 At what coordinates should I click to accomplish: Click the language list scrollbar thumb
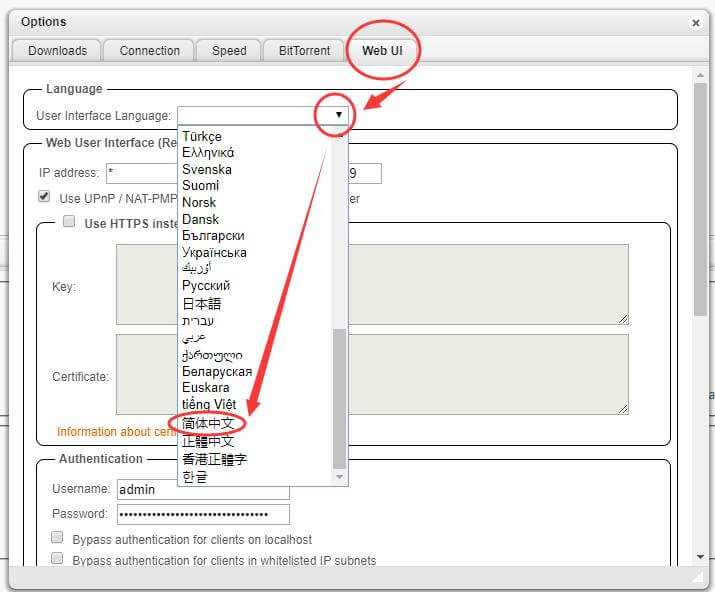tap(339, 398)
